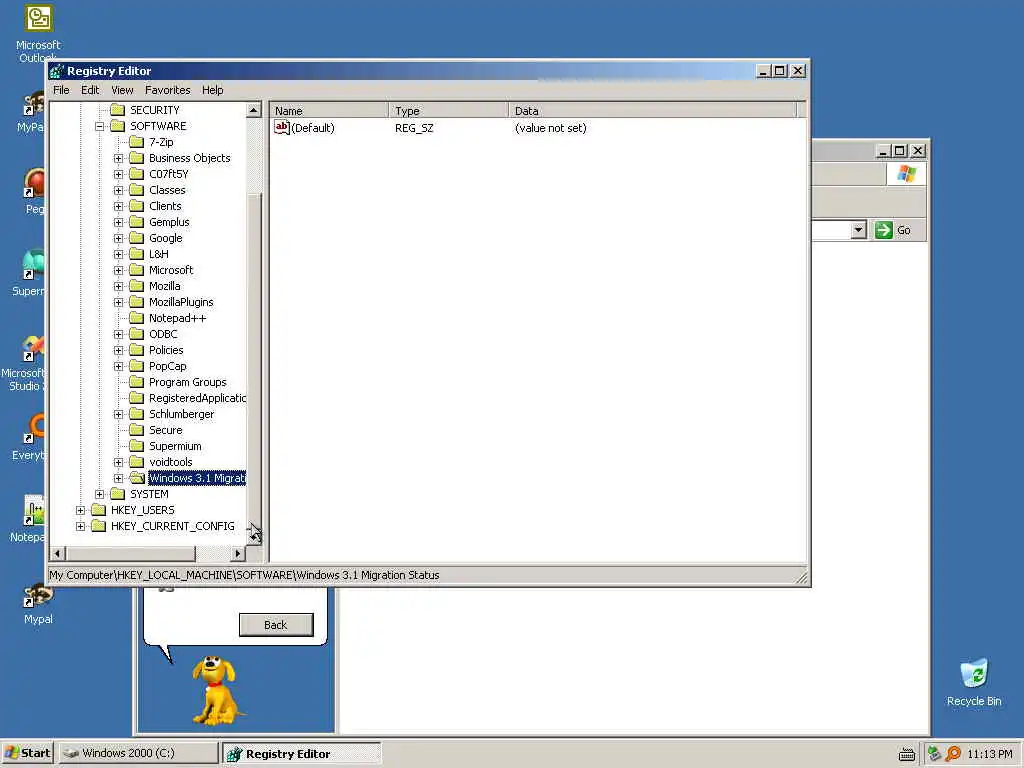Select the Clients key folder icon
Image resolution: width=1024 pixels, height=768 pixels.
coord(136,206)
